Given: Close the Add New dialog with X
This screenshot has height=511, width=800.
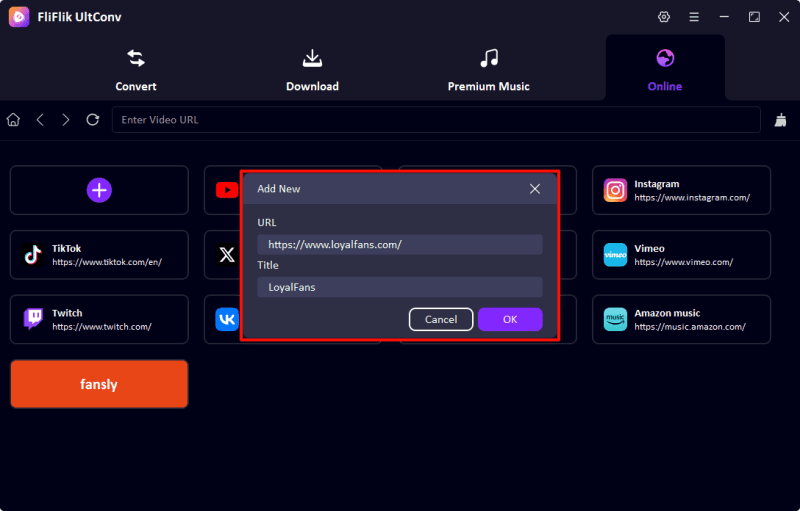Looking at the screenshot, I should pyautogui.click(x=535, y=188).
